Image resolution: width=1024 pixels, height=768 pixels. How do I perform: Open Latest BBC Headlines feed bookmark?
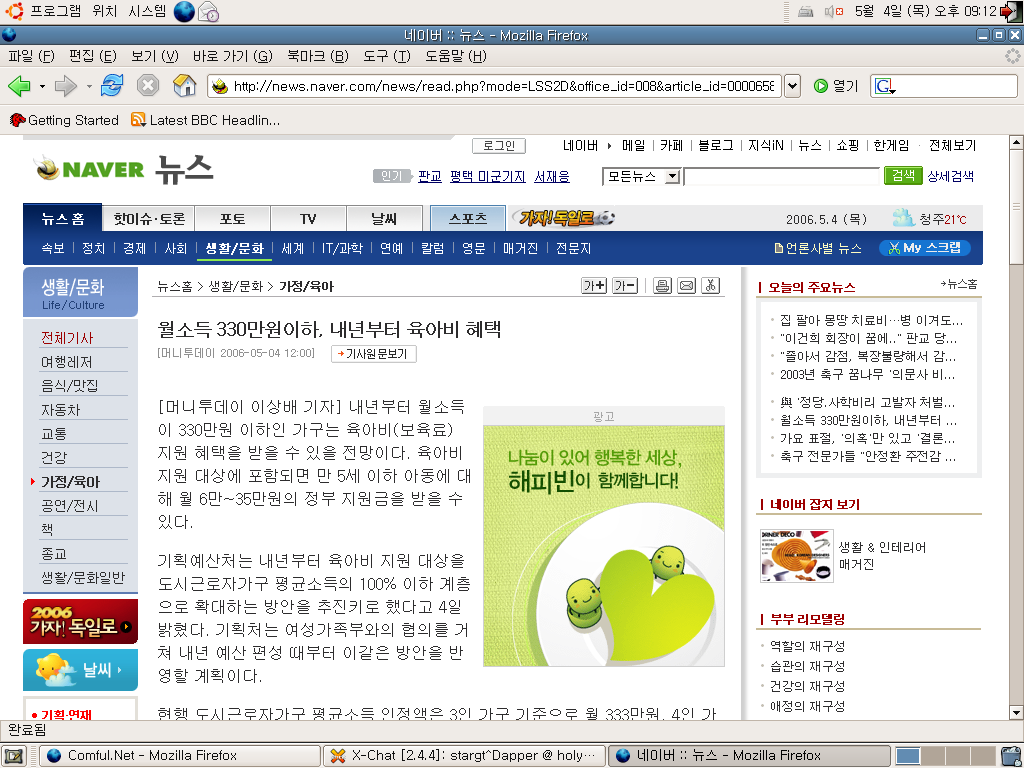[x=205, y=120]
